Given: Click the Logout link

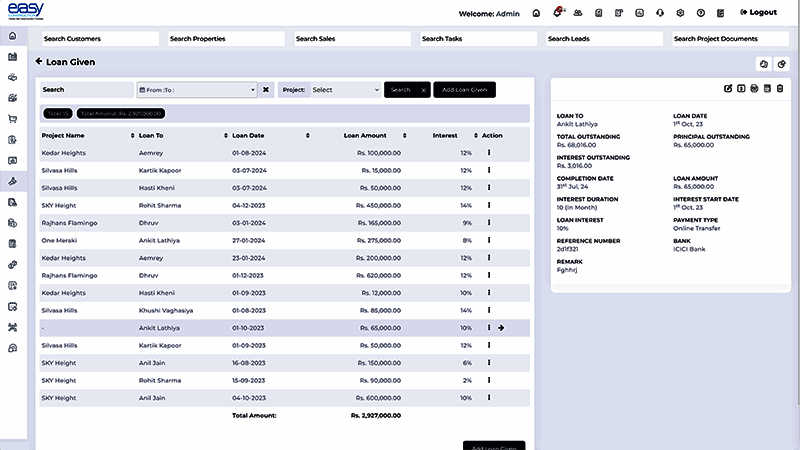Looking at the screenshot, I should tap(759, 12).
